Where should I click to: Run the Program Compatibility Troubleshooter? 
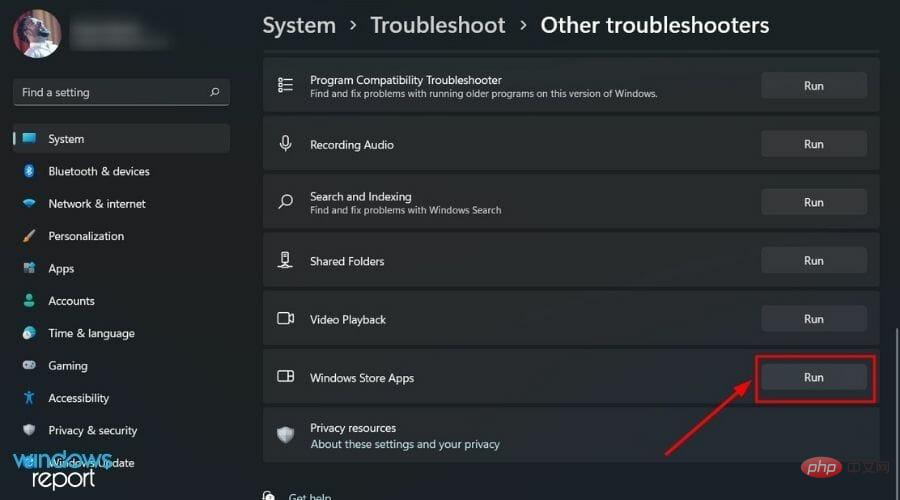813,86
